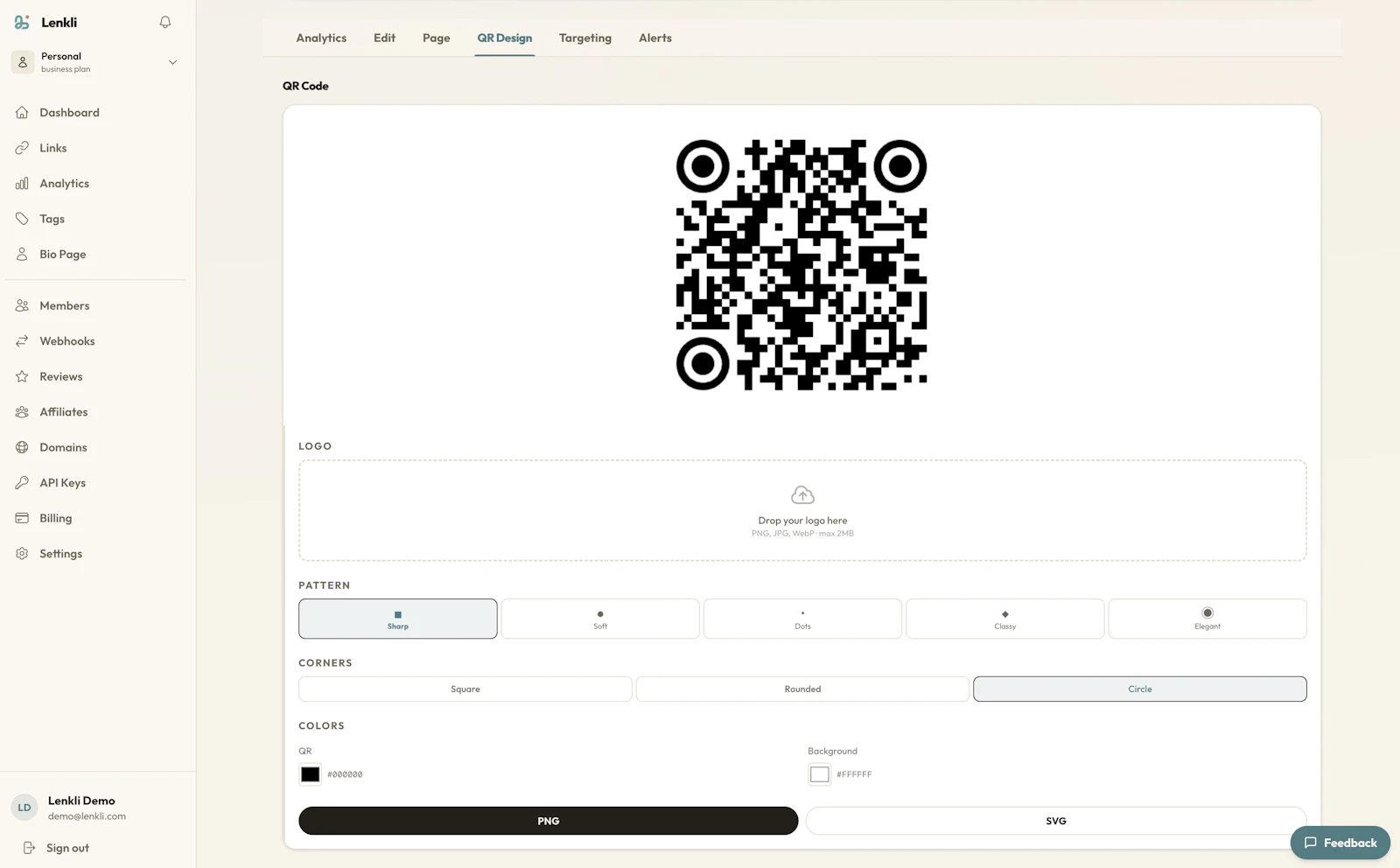The height and width of the screenshot is (868, 1400).
Task: Select the Sharp pattern option
Action: (x=398, y=619)
